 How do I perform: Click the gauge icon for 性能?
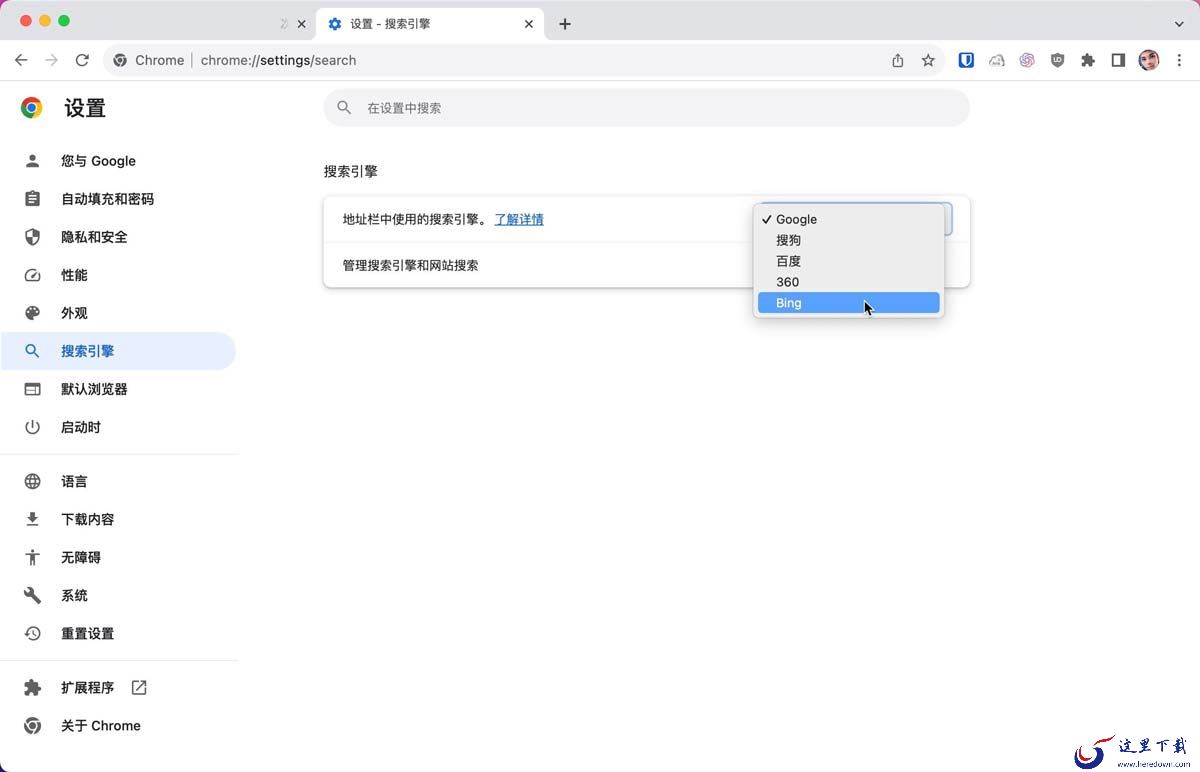33,275
